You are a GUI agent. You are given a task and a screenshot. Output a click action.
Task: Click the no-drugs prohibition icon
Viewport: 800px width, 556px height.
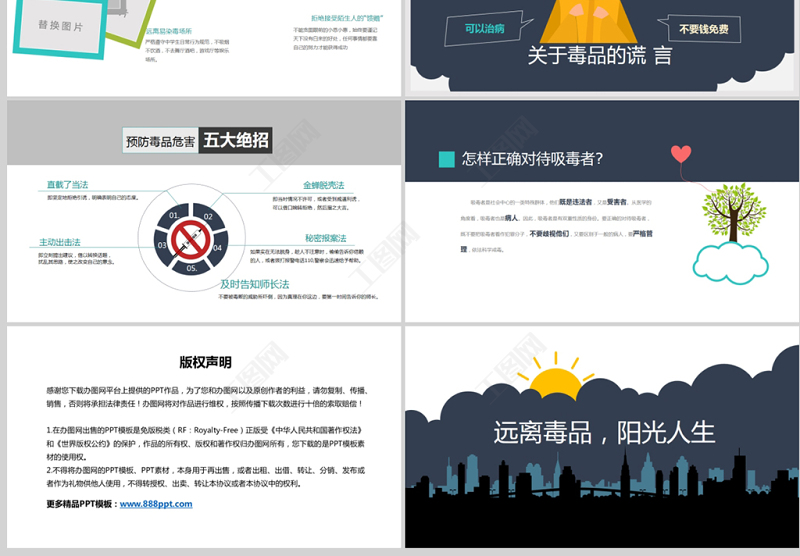pos(189,240)
